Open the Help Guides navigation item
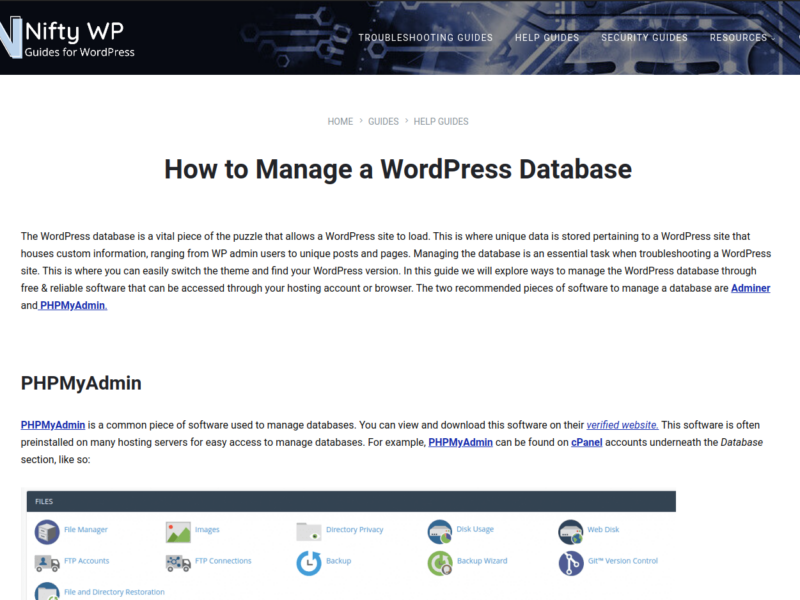Screen dimensions: 800x600 pyautogui.click(x=547, y=38)
